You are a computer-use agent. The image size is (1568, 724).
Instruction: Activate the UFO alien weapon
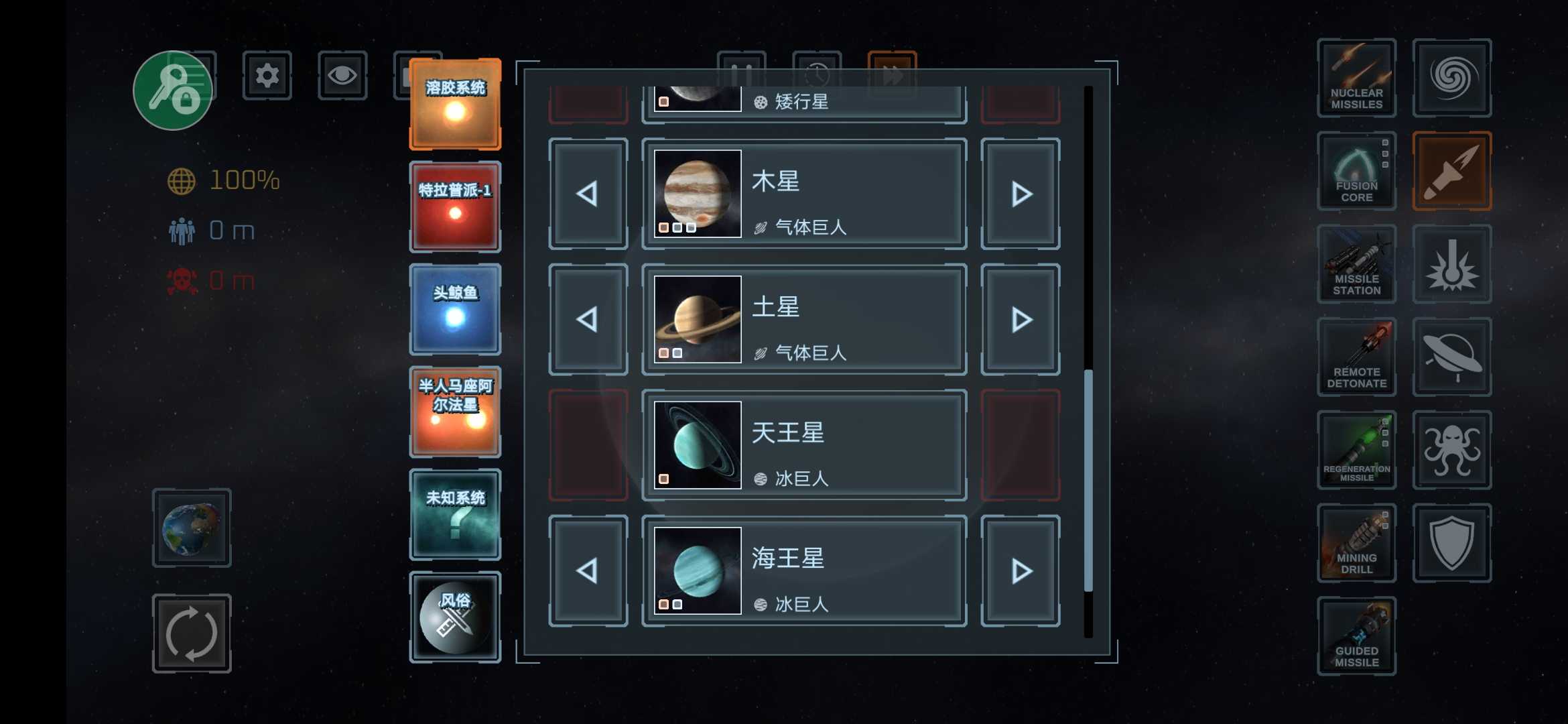pos(1451,357)
